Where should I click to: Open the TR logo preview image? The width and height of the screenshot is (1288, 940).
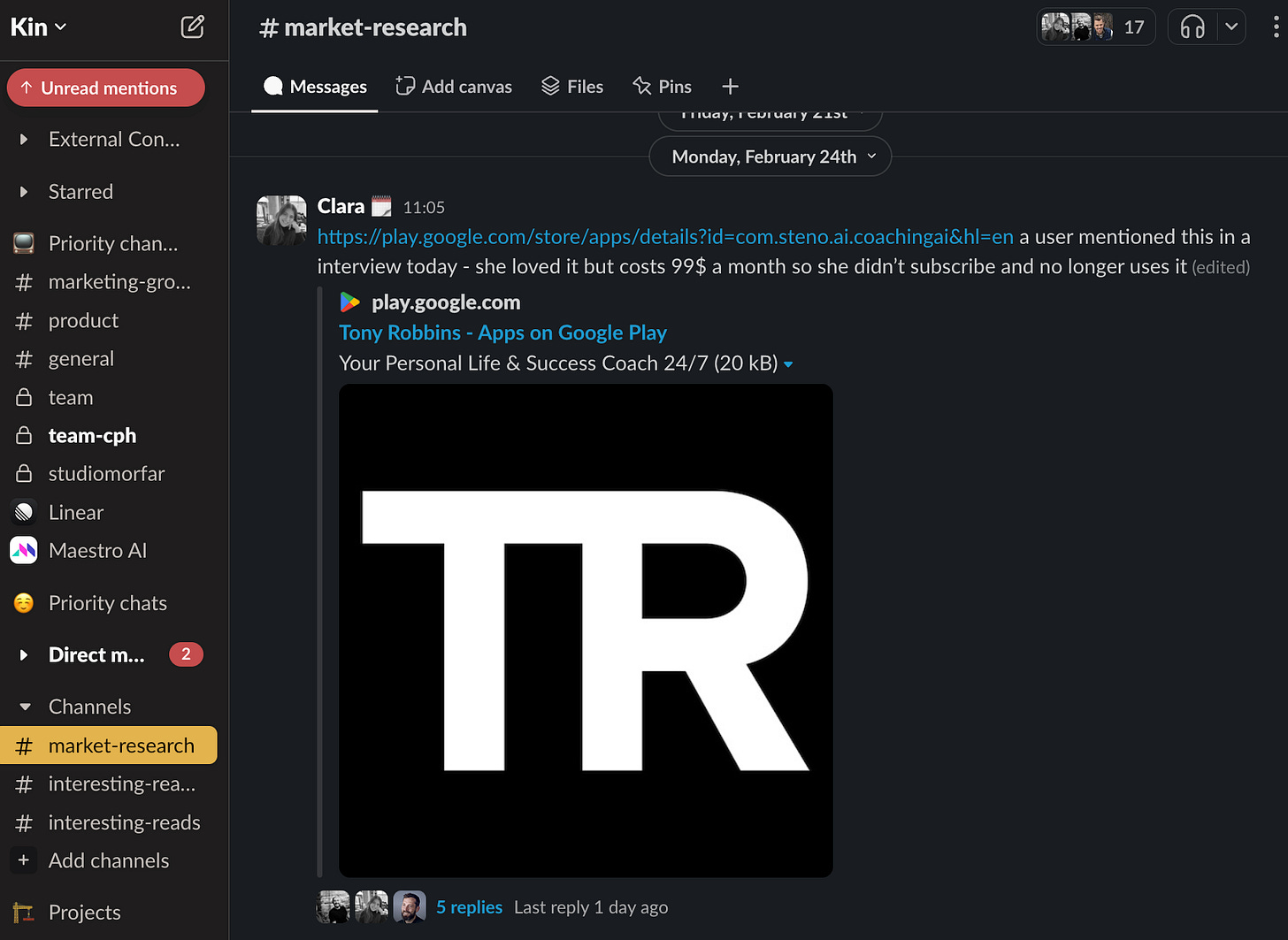click(x=586, y=630)
